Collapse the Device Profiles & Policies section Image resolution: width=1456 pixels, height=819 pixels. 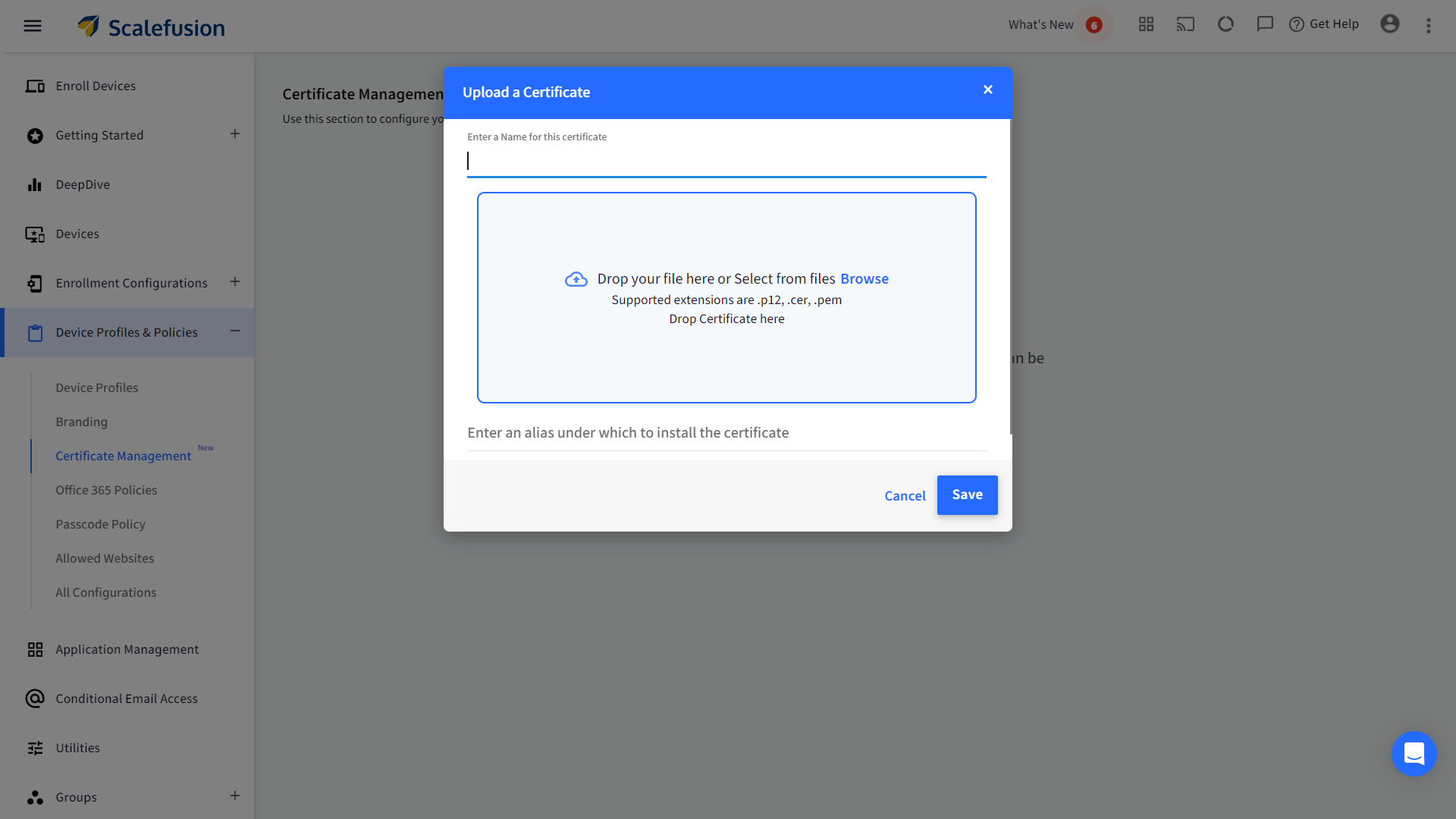pyautogui.click(x=235, y=331)
